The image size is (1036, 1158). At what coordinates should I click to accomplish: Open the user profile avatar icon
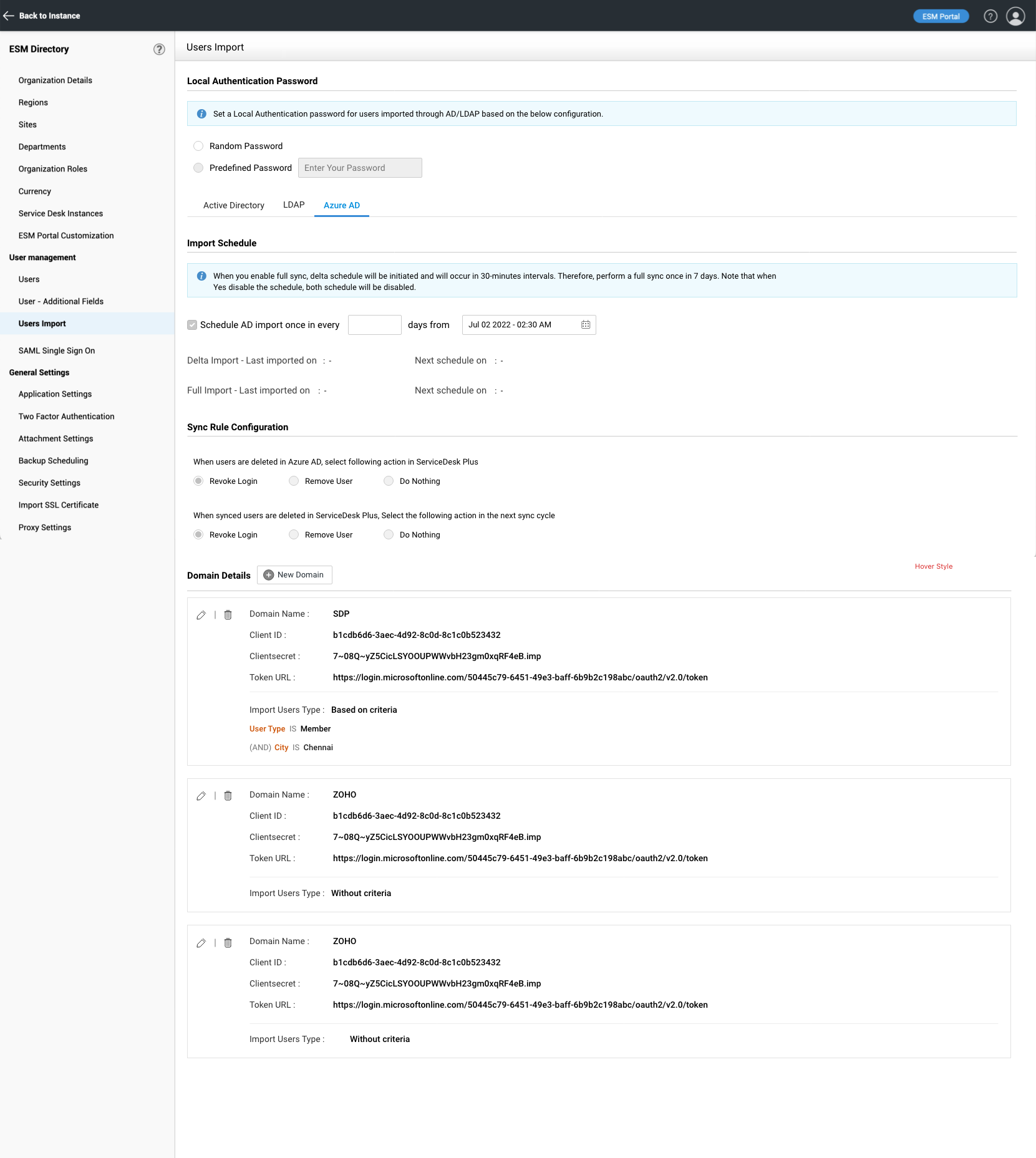click(x=1015, y=16)
